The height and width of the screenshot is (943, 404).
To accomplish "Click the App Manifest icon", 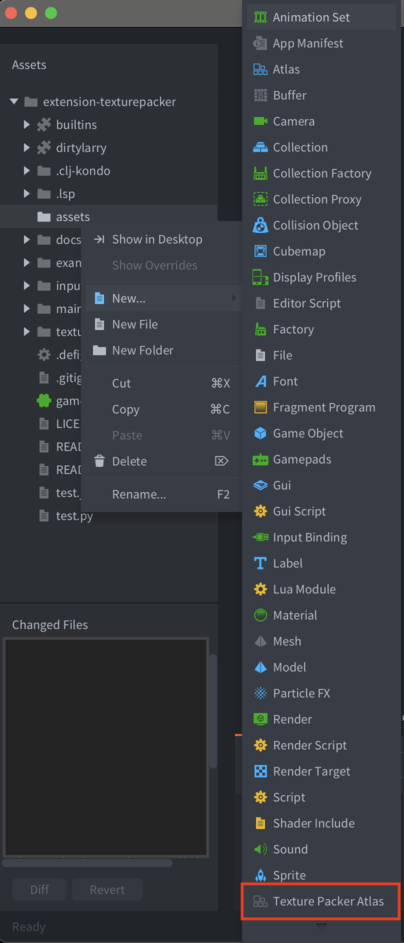I will point(260,43).
